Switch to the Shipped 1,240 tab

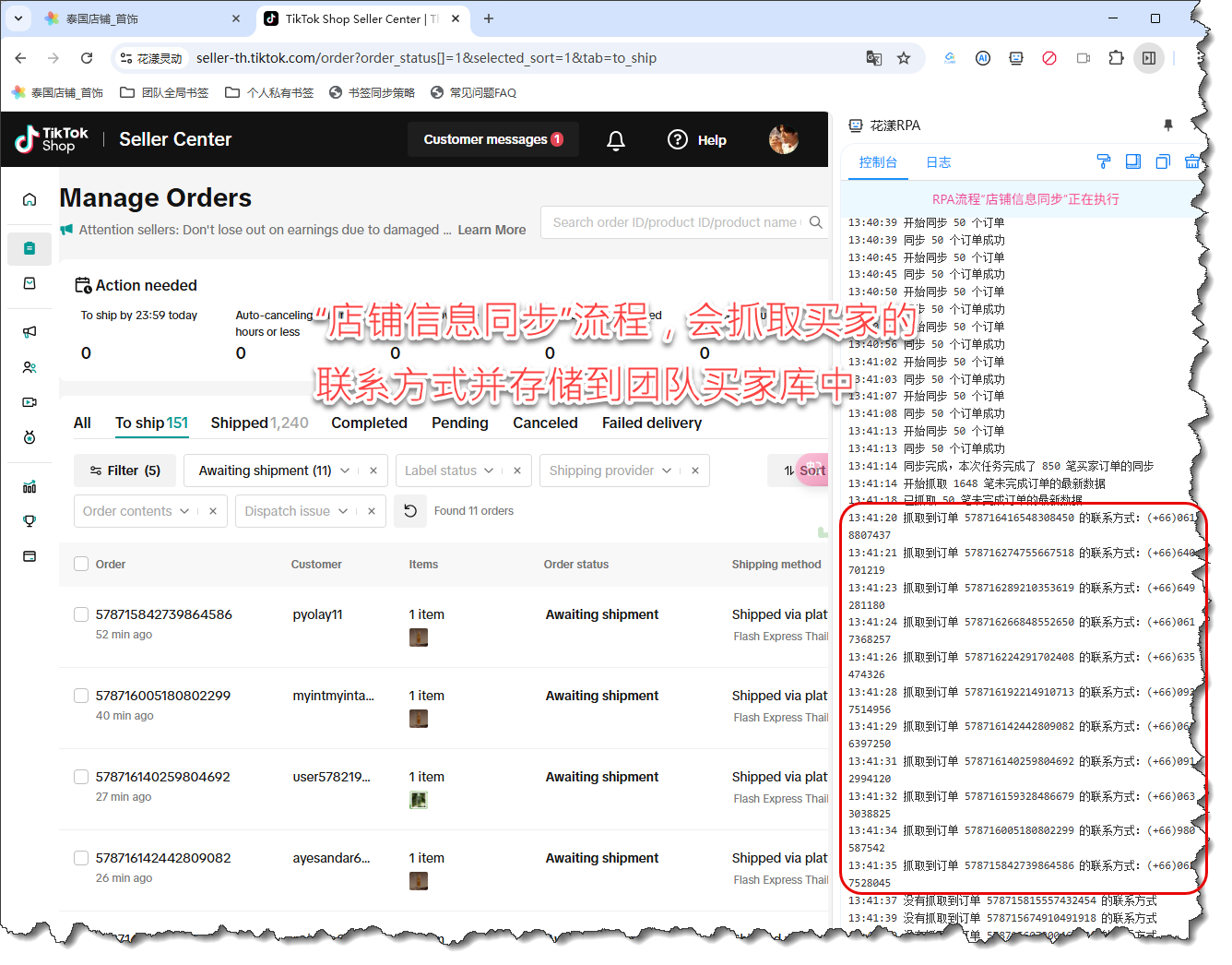(x=259, y=423)
